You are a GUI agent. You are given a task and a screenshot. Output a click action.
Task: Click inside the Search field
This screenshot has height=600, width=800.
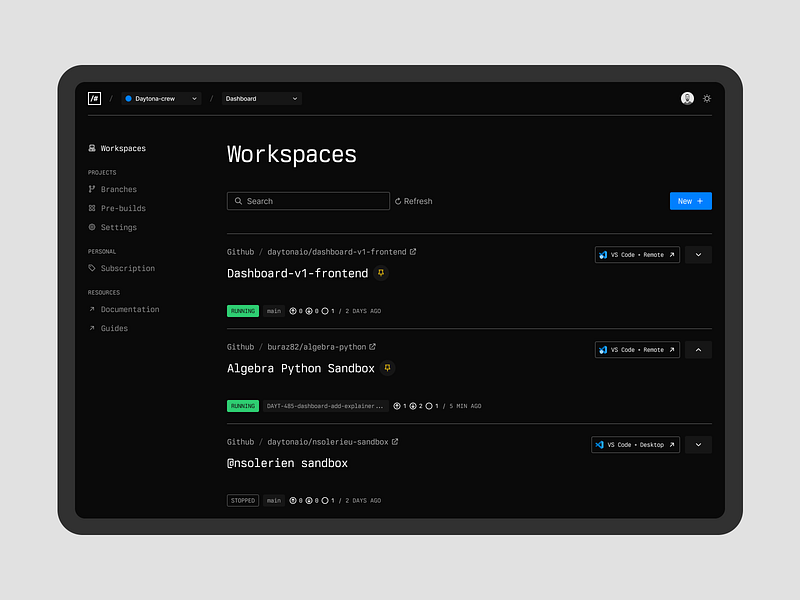[x=308, y=201]
